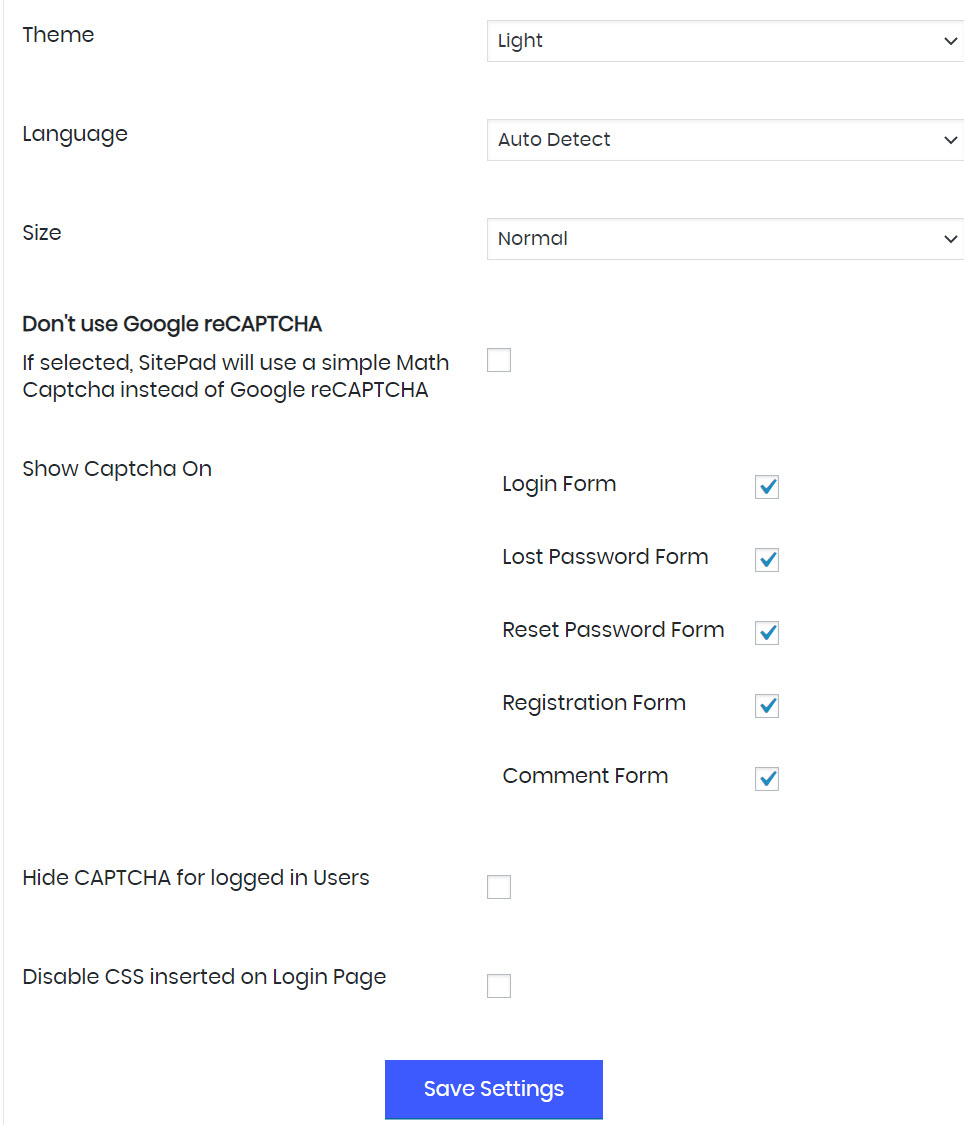
Task: Click the Comment Form label text
Action: 585,776
